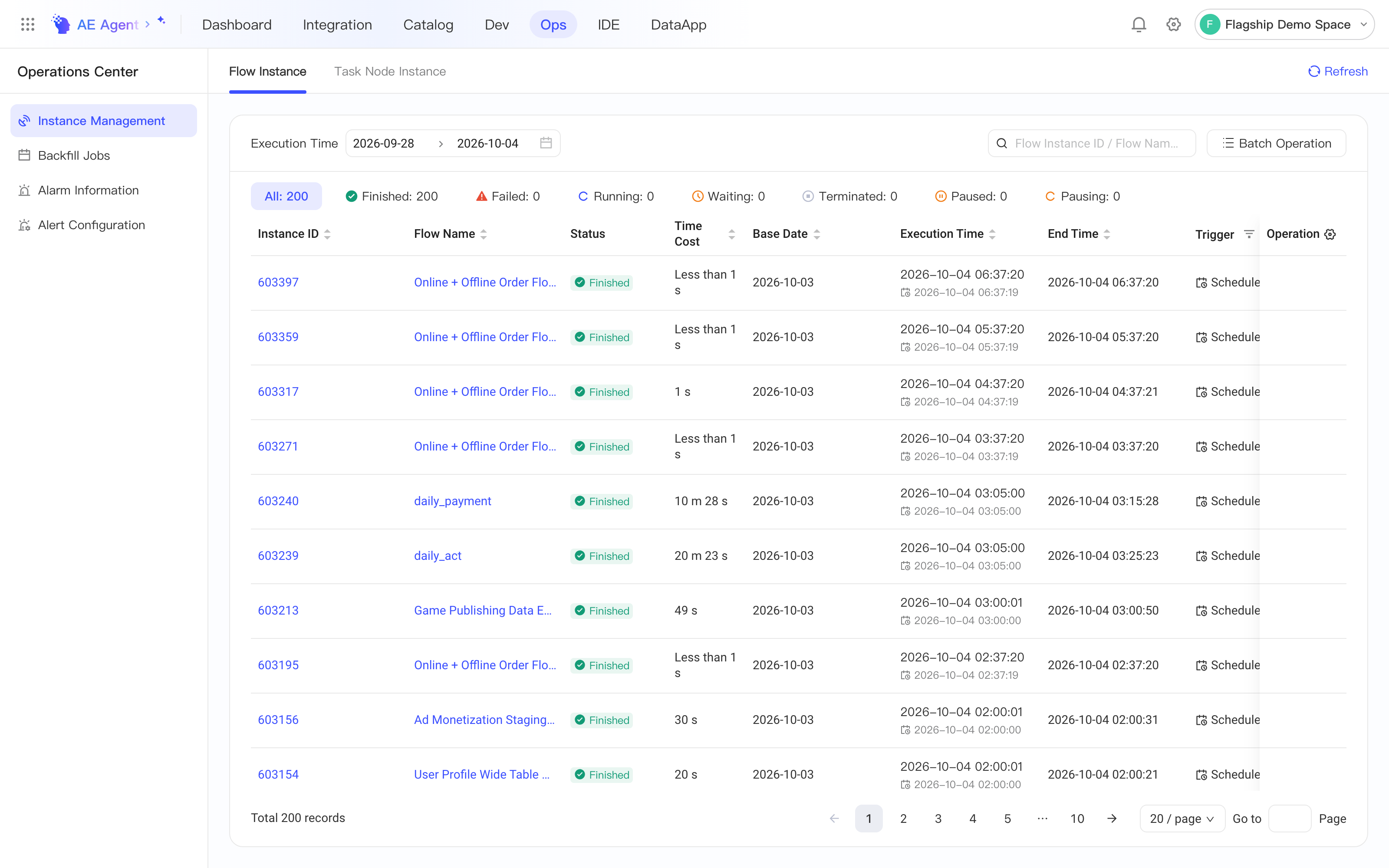The height and width of the screenshot is (868, 1389).
Task: Click the AE Agent sparkle icon
Action: pyautogui.click(x=161, y=21)
